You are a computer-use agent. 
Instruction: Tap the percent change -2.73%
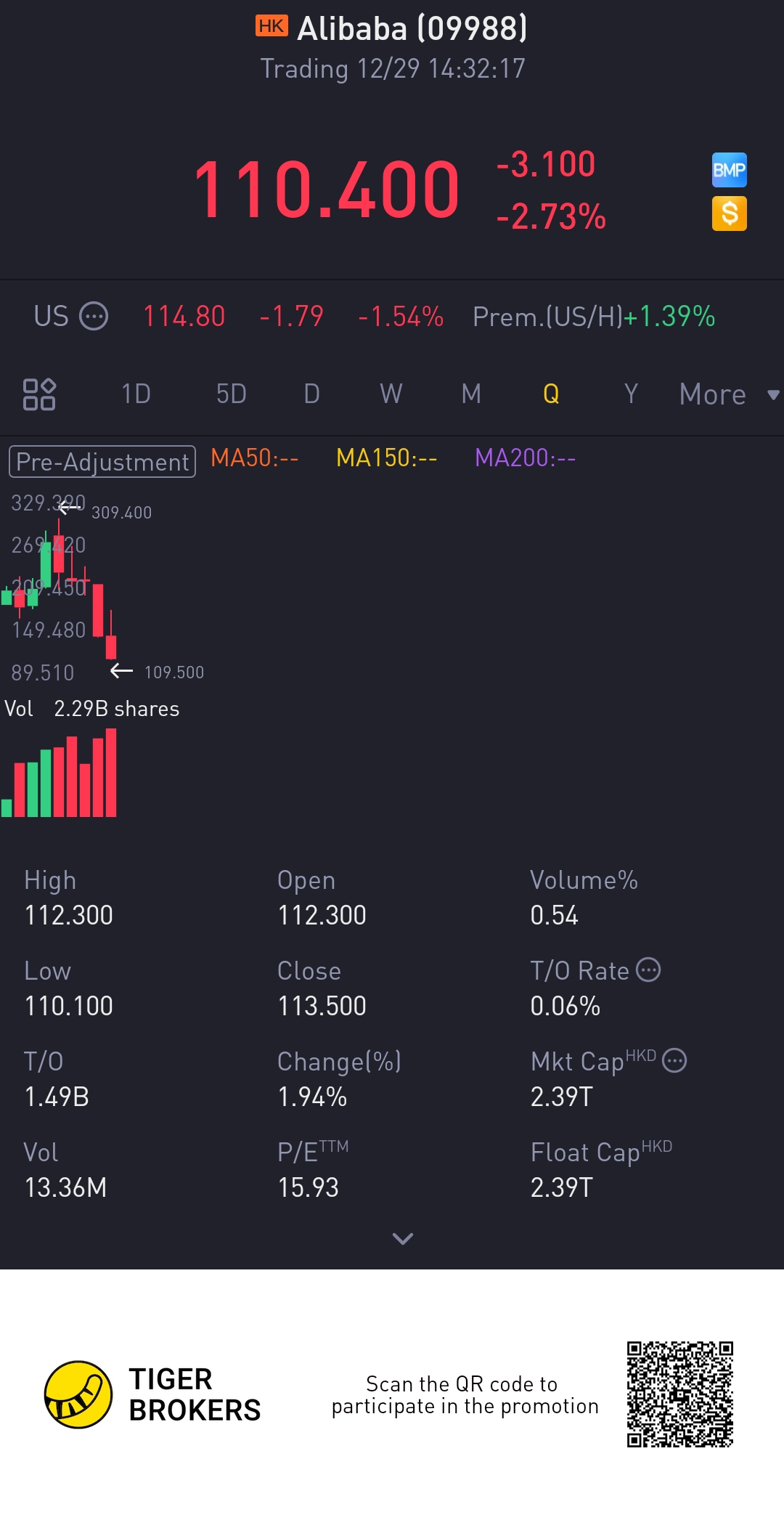[x=551, y=216]
